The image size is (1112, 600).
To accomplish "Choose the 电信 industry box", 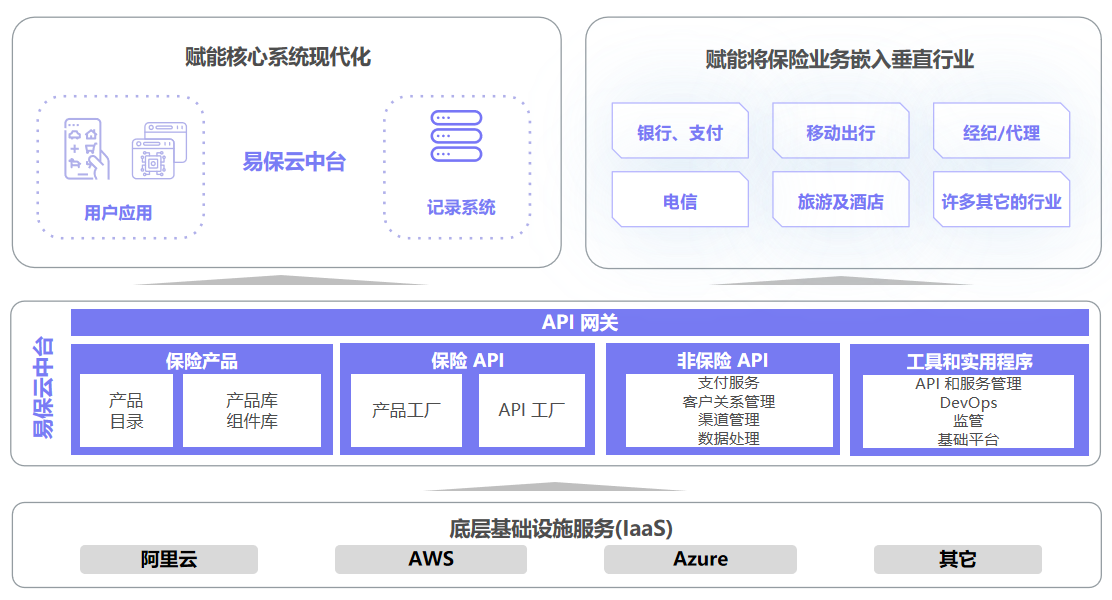I will click(680, 201).
